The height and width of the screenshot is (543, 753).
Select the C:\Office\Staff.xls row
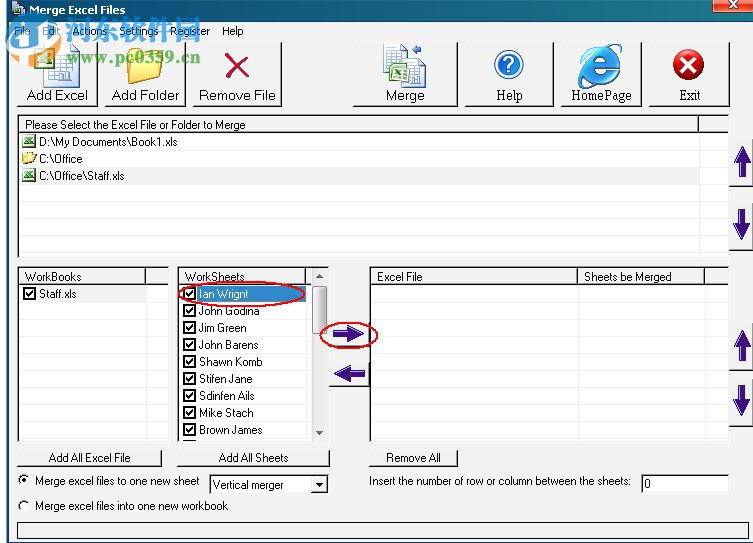[x=360, y=176]
